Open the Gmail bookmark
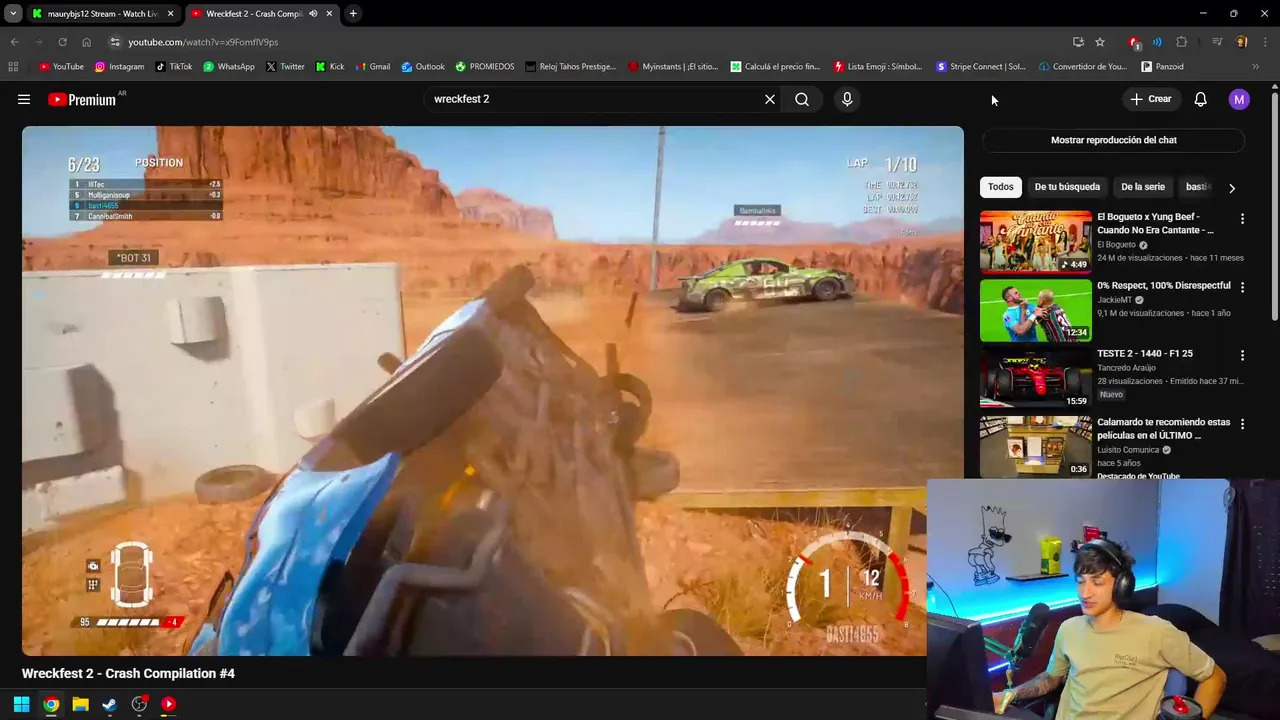The width and height of the screenshot is (1280, 720). point(373,67)
